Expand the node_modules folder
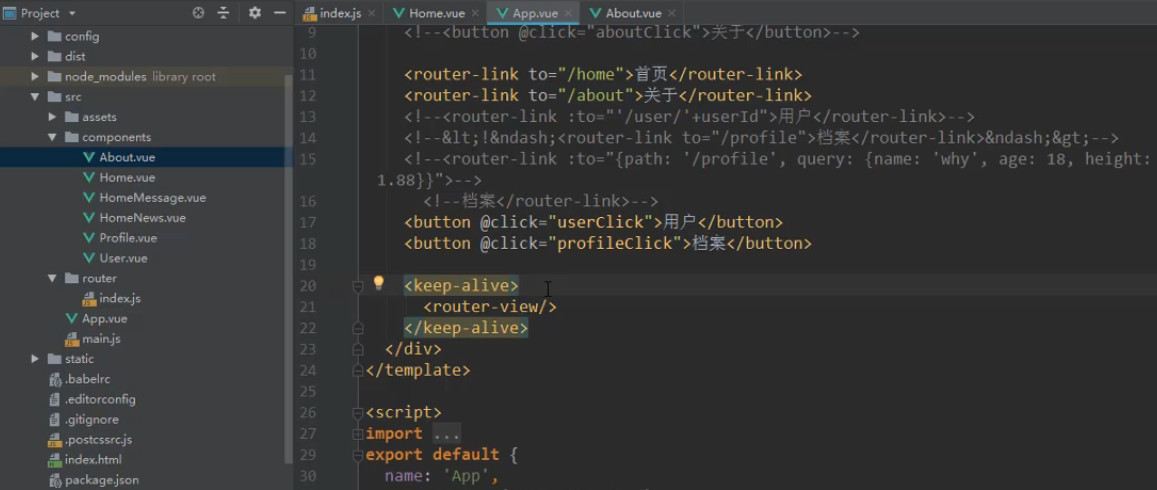Viewport: 1157px width, 490px height. [35, 77]
